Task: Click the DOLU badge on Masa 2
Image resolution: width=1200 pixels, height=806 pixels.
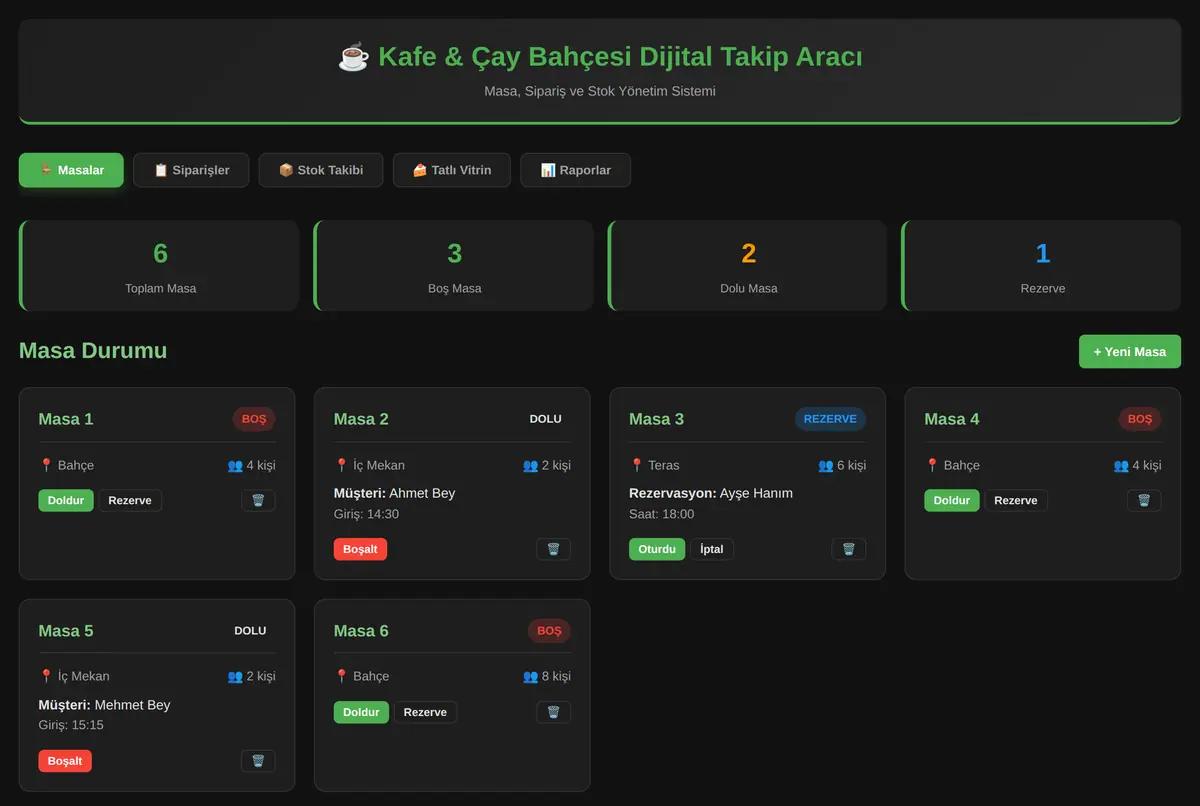Action: pos(545,419)
